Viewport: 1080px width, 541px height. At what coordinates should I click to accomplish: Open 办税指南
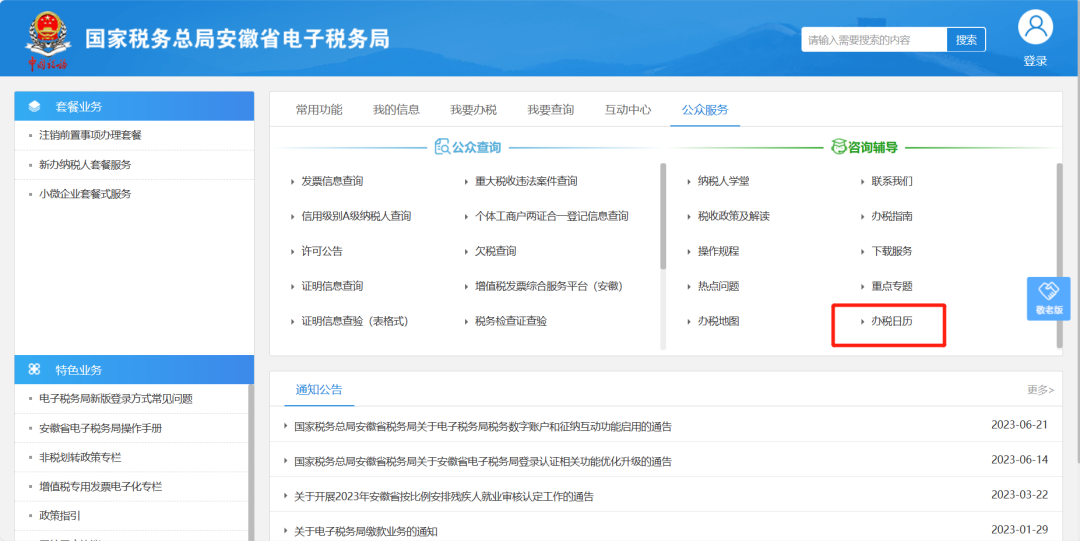point(892,216)
